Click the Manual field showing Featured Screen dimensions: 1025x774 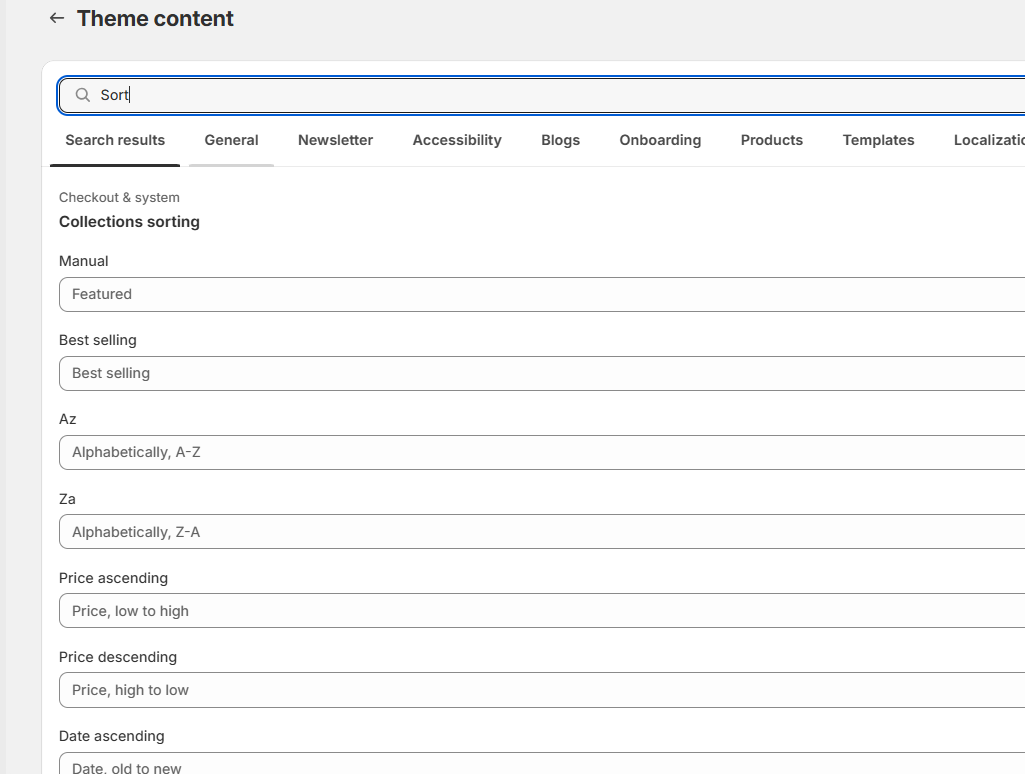[x=540, y=294]
